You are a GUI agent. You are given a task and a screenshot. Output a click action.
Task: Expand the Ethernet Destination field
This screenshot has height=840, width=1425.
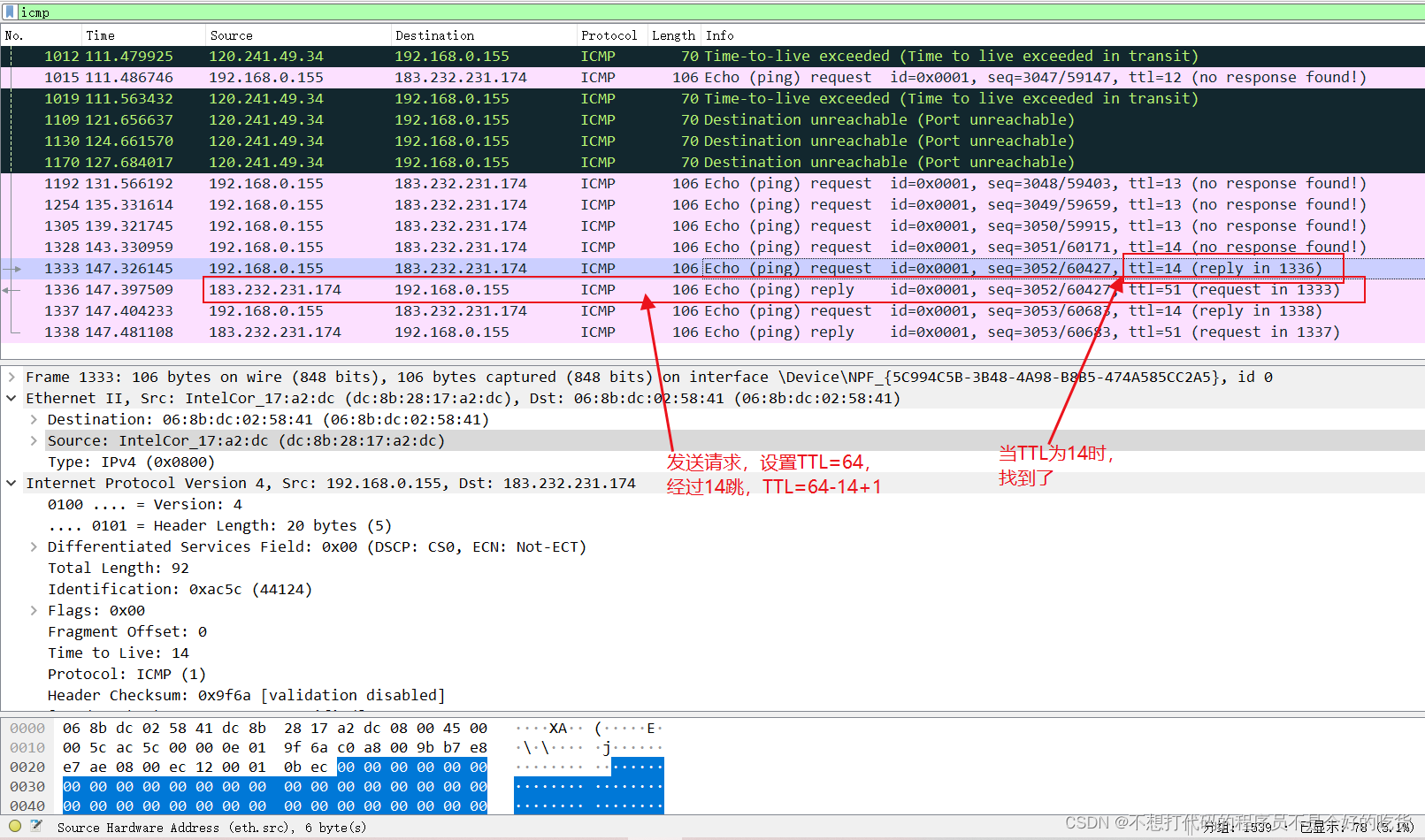pyautogui.click(x=34, y=419)
